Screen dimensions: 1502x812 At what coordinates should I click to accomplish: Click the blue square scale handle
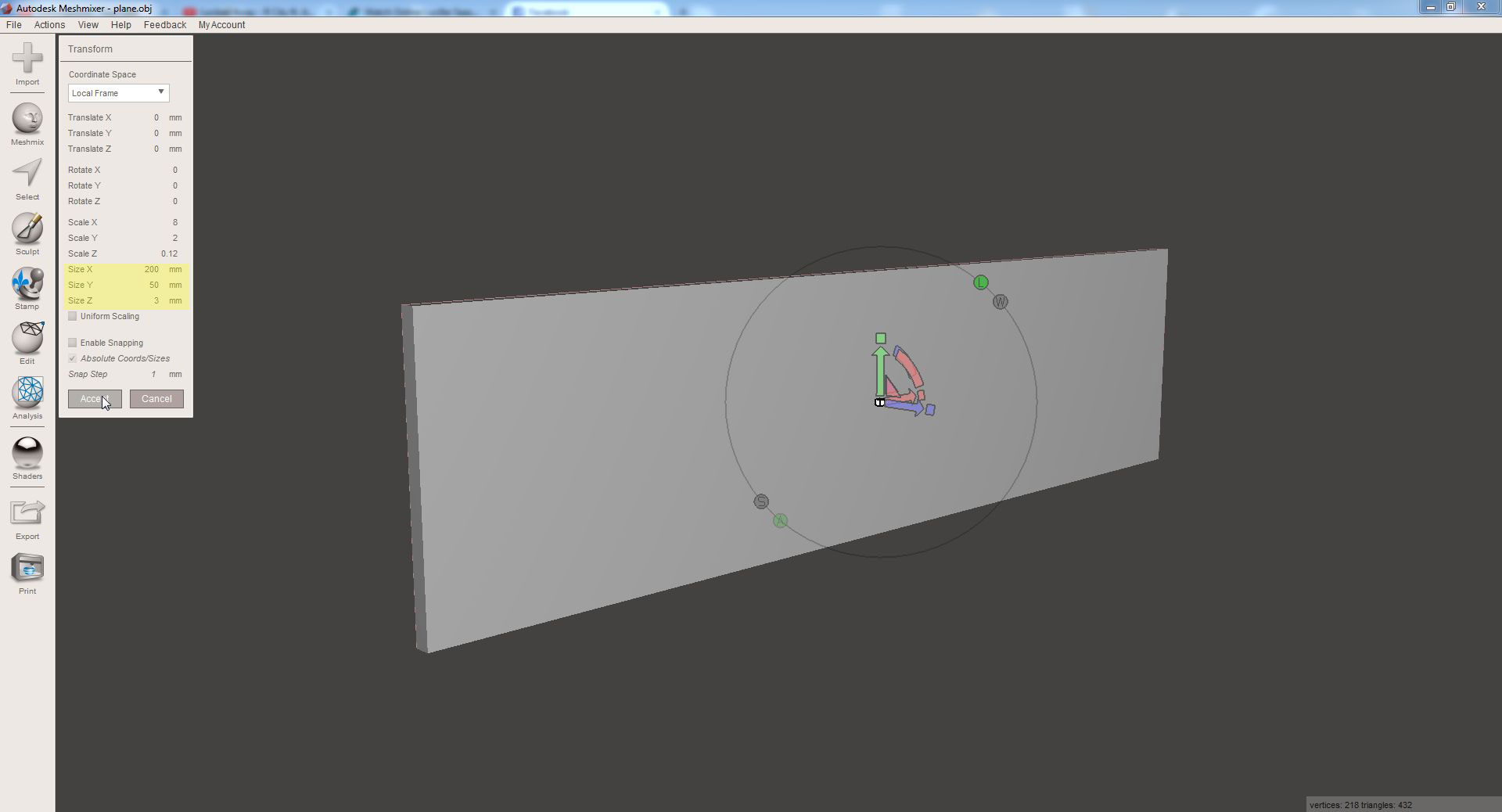point(930,410)
